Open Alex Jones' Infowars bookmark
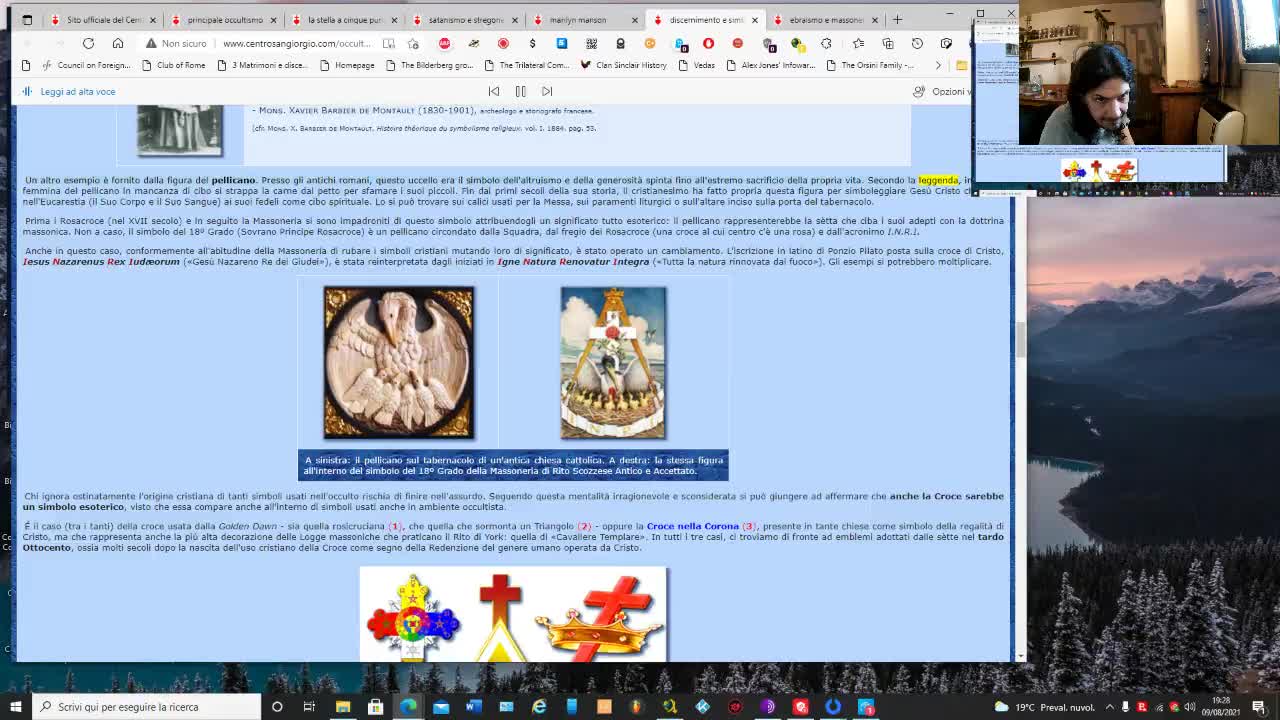This screenshot has height=720, width=1280. [770, 65]
